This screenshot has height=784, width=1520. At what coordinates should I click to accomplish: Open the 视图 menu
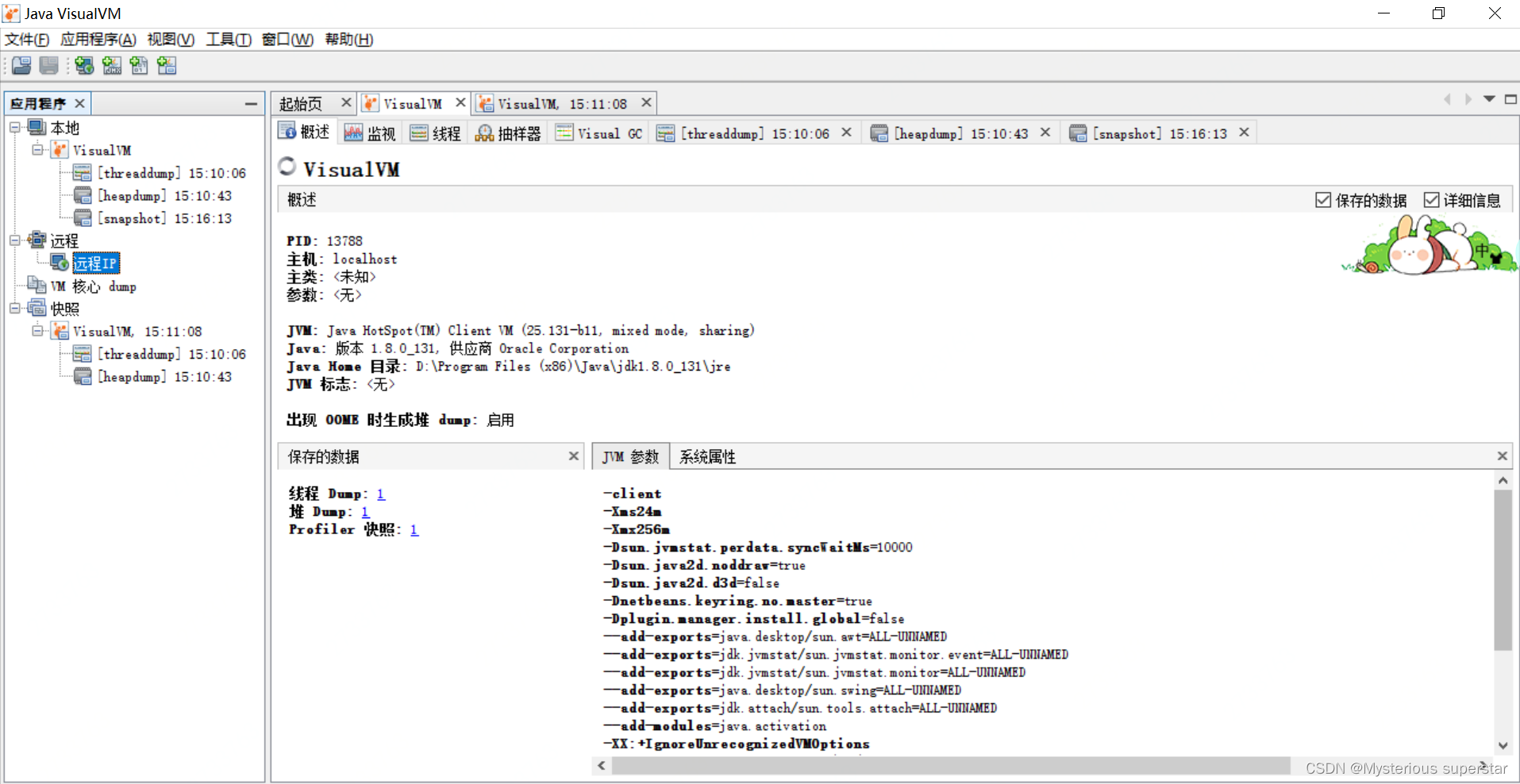pos(171,40)
